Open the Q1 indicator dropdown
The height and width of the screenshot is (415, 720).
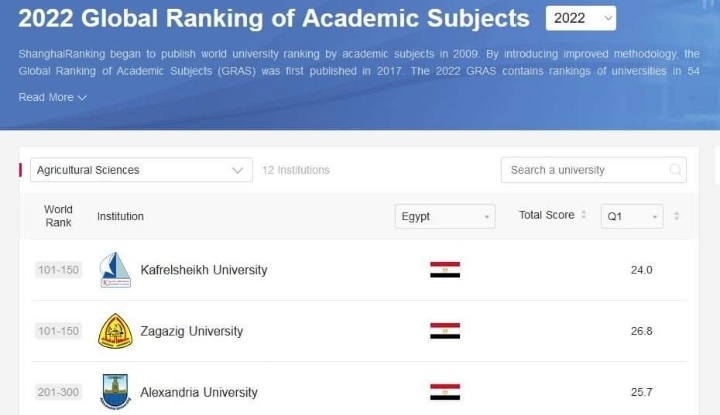pos(633,216)
